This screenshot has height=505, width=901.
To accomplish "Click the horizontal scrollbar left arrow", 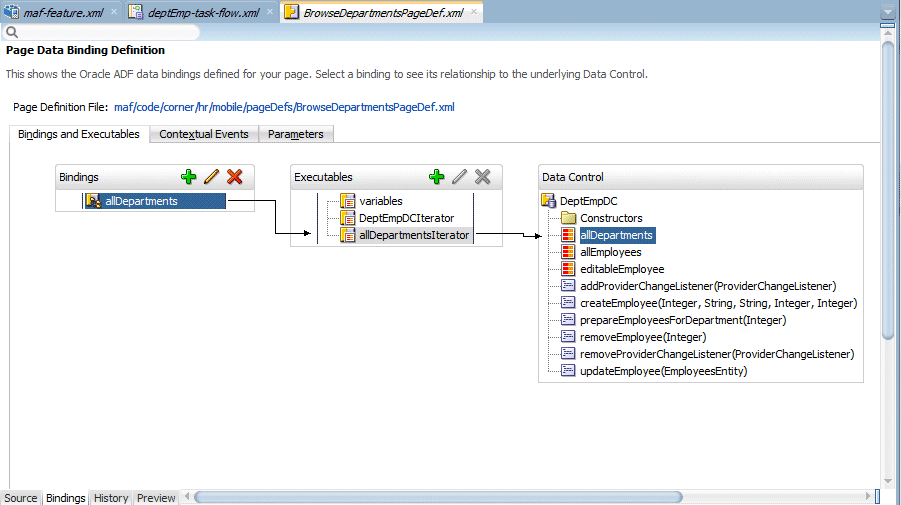I will tap(187, 496).
